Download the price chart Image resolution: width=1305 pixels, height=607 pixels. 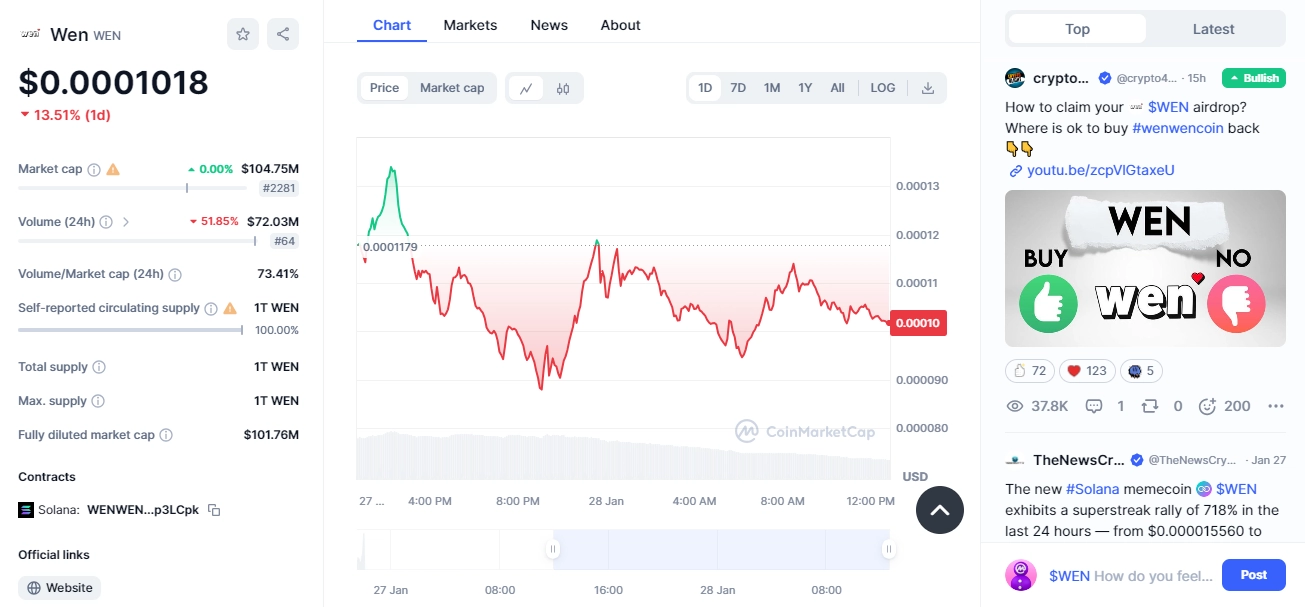928,88
